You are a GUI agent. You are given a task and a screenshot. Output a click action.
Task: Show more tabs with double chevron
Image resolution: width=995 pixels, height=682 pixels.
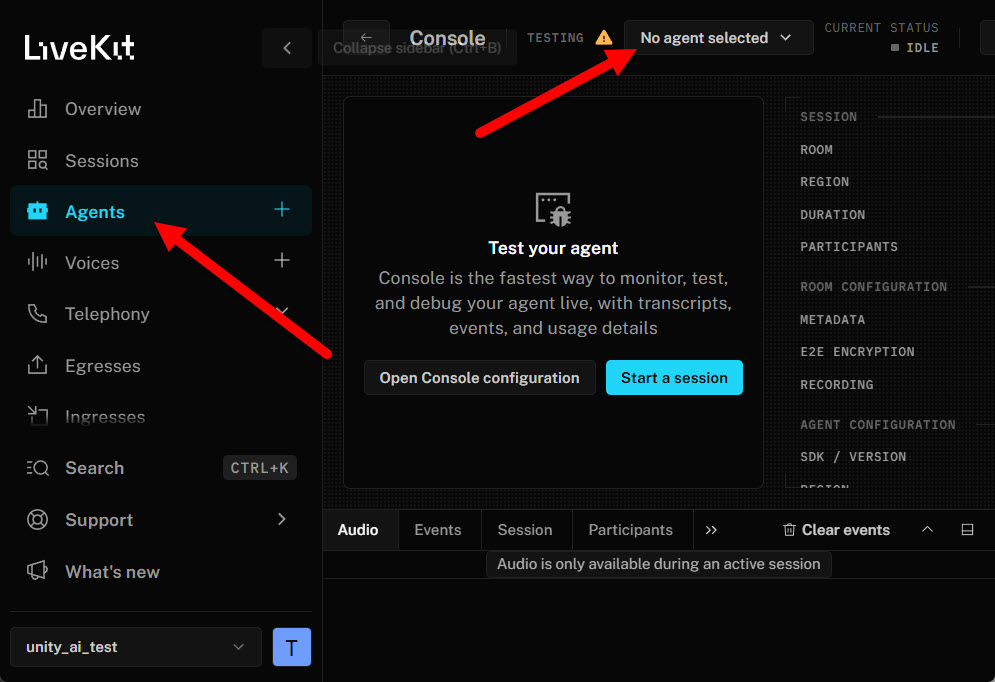711,530
